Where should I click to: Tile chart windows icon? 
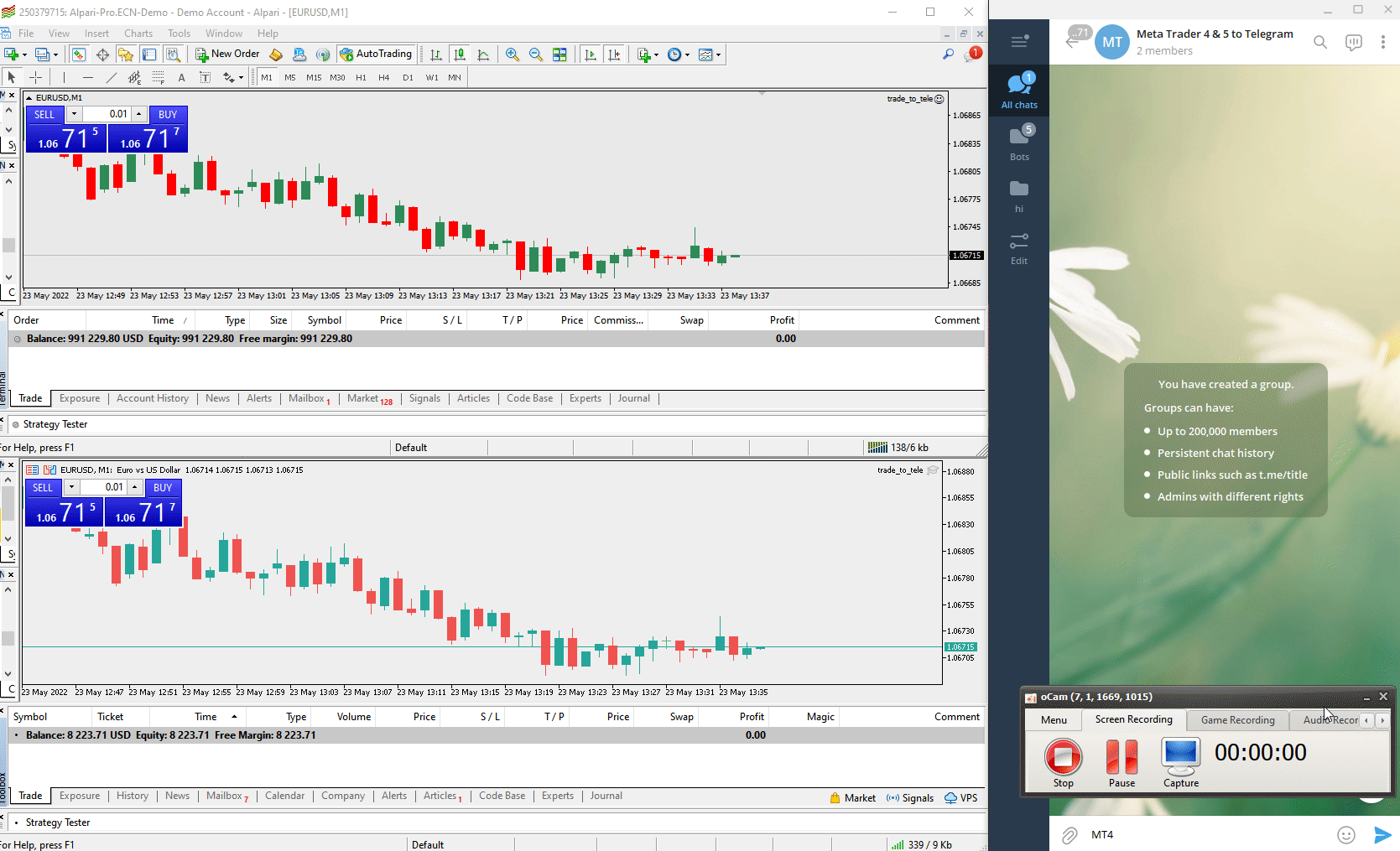point(559,54)
